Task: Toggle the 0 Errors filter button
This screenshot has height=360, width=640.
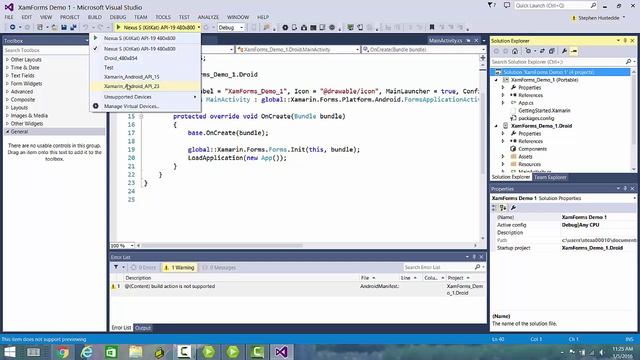Action: pyautogui.click(x=143, y=268)
